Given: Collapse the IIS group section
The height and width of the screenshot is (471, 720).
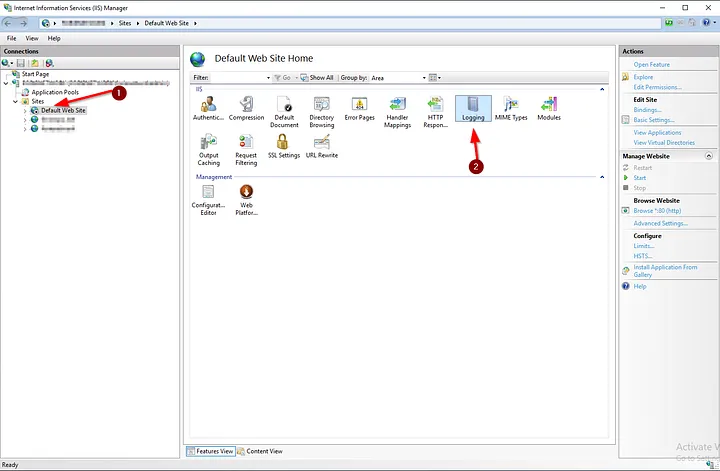Looking at the screenshot, I should click(602, 90).
